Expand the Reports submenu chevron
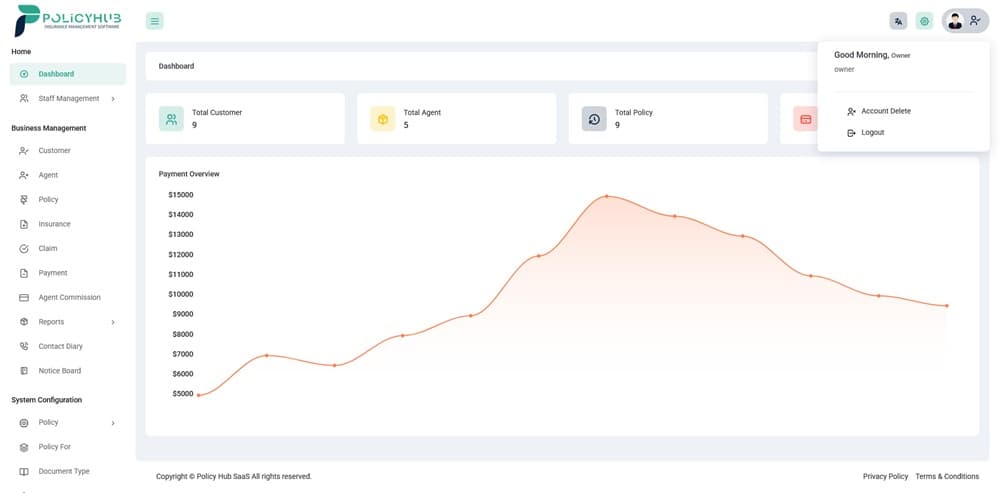 [x=112, y=322]
